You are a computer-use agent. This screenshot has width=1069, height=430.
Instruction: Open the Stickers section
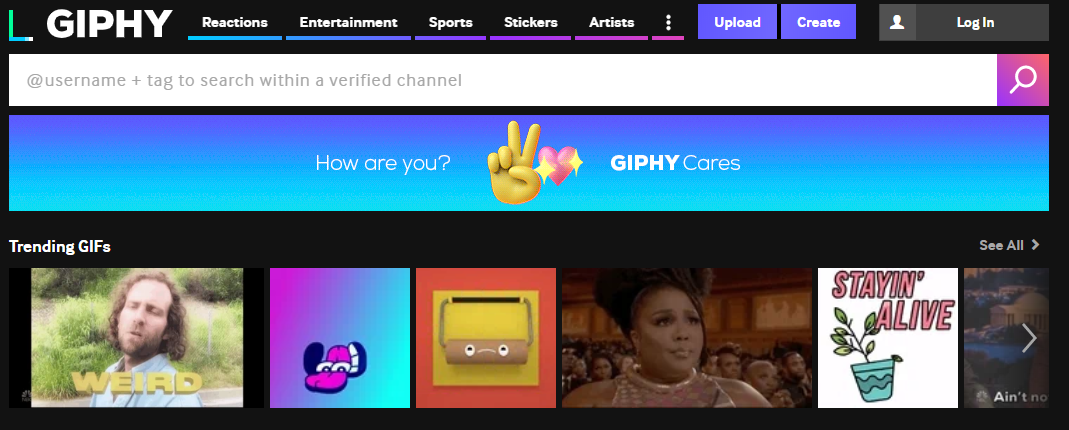tap(530, 22)
